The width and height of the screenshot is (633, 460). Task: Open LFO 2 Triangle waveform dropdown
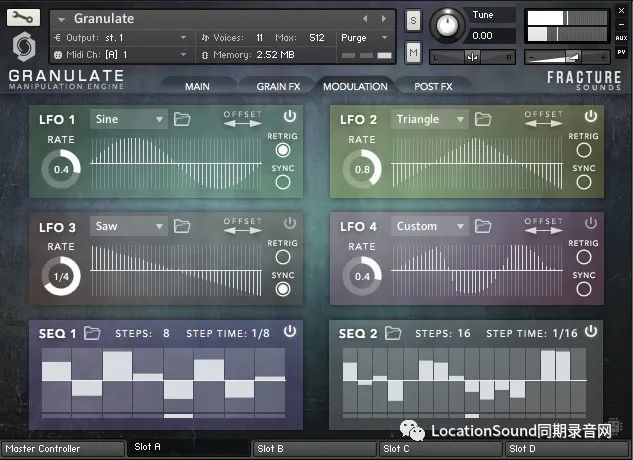point(430,119)
